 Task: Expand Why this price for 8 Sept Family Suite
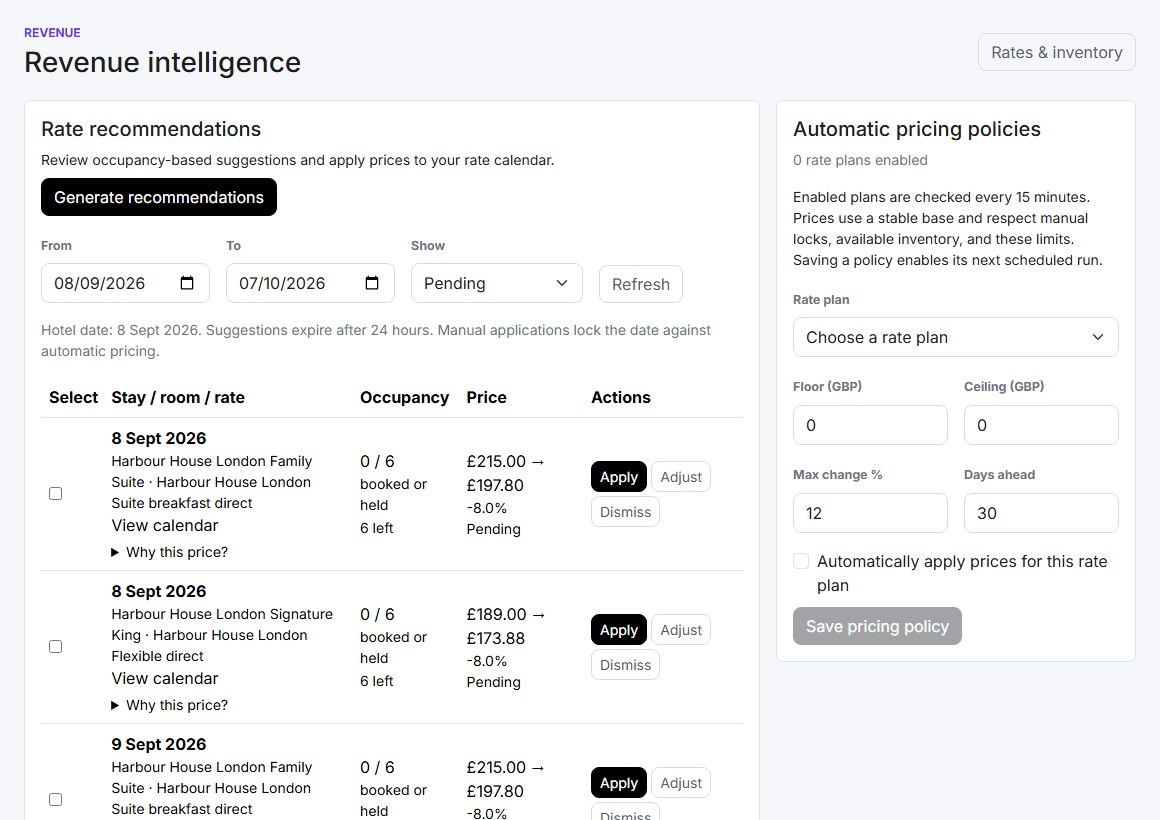pos(169,552)
